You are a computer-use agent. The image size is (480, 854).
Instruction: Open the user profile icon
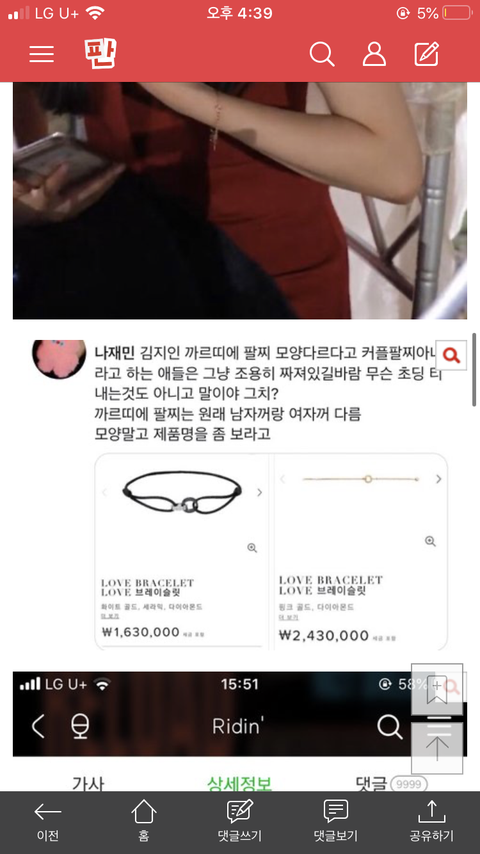374,54
